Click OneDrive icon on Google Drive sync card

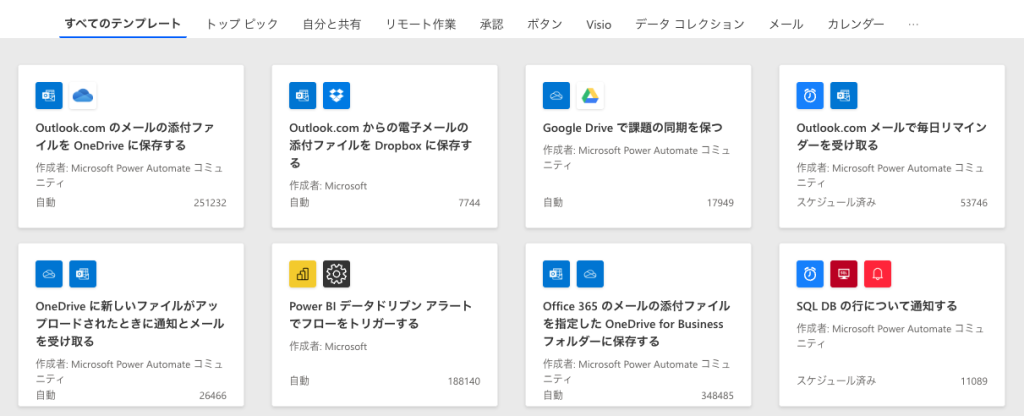[556, 95]
